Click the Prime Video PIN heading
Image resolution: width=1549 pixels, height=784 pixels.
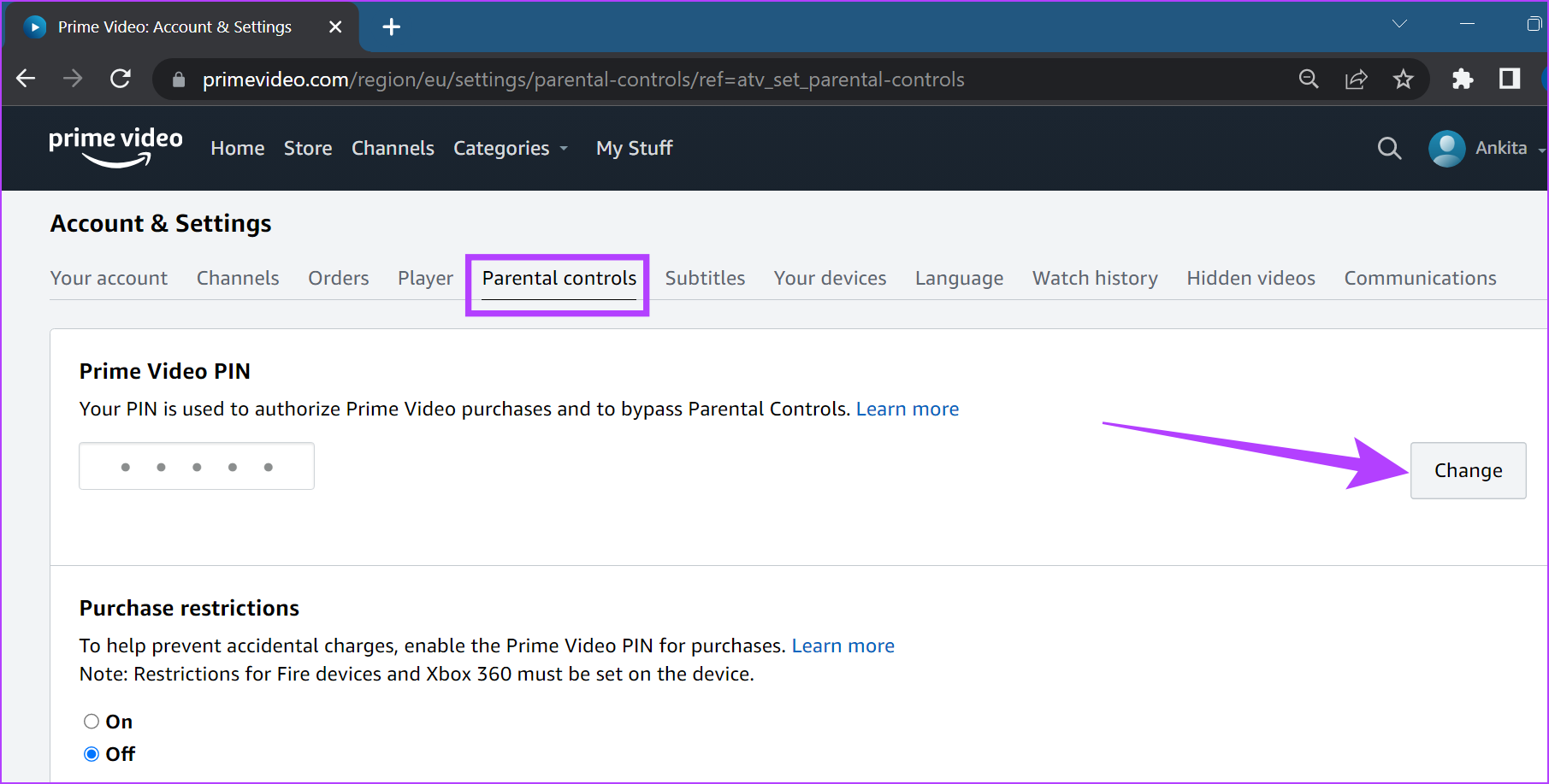[165, 372]
